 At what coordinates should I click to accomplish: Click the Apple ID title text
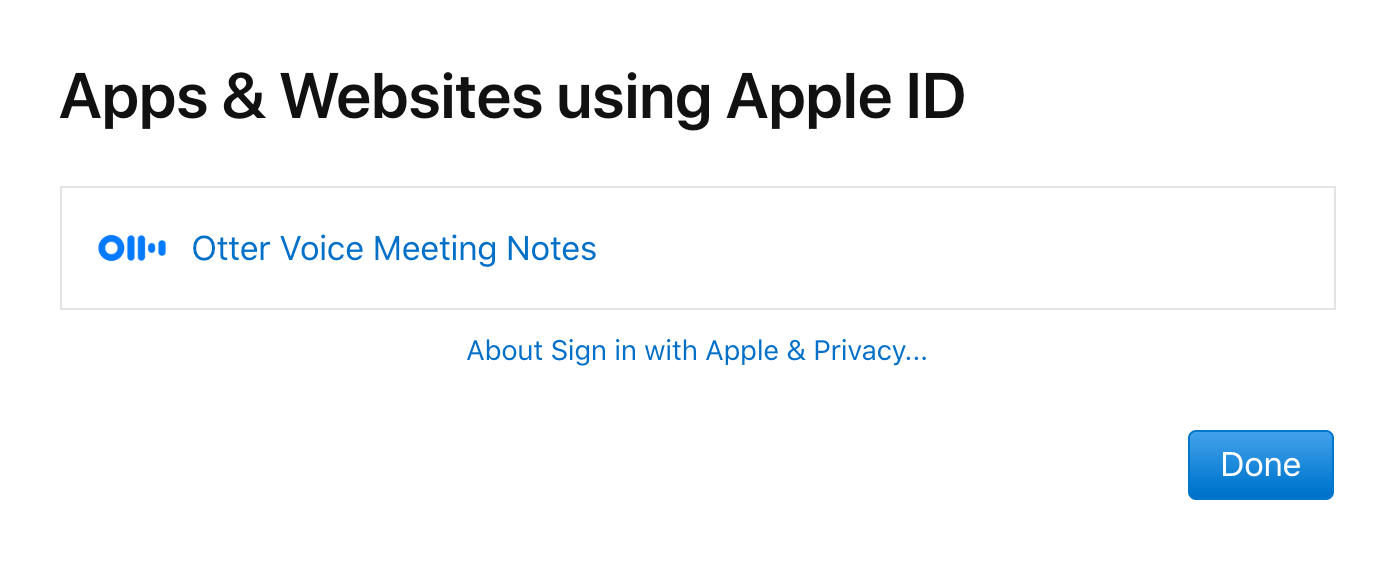845,97
